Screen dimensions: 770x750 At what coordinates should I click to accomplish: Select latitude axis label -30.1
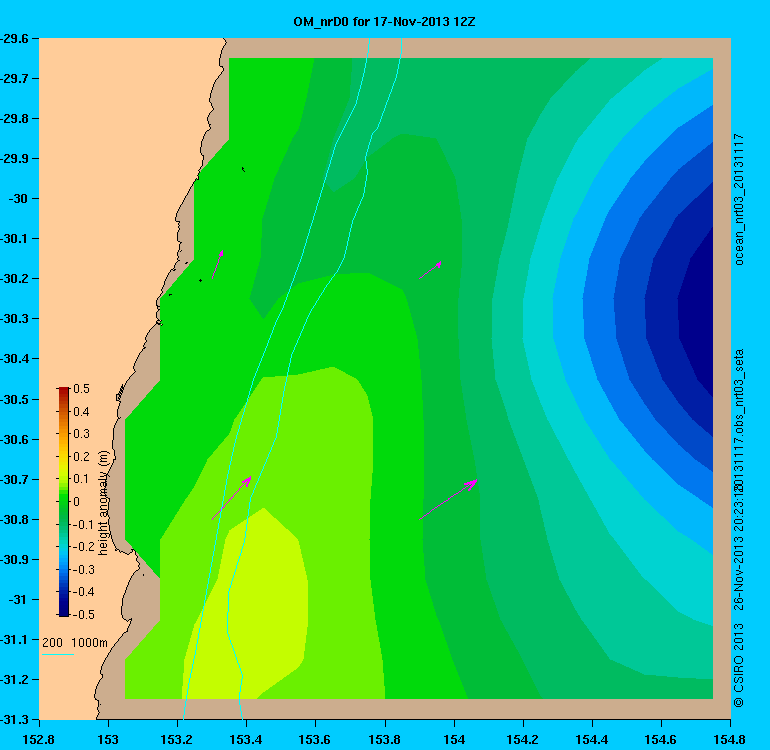14,239
